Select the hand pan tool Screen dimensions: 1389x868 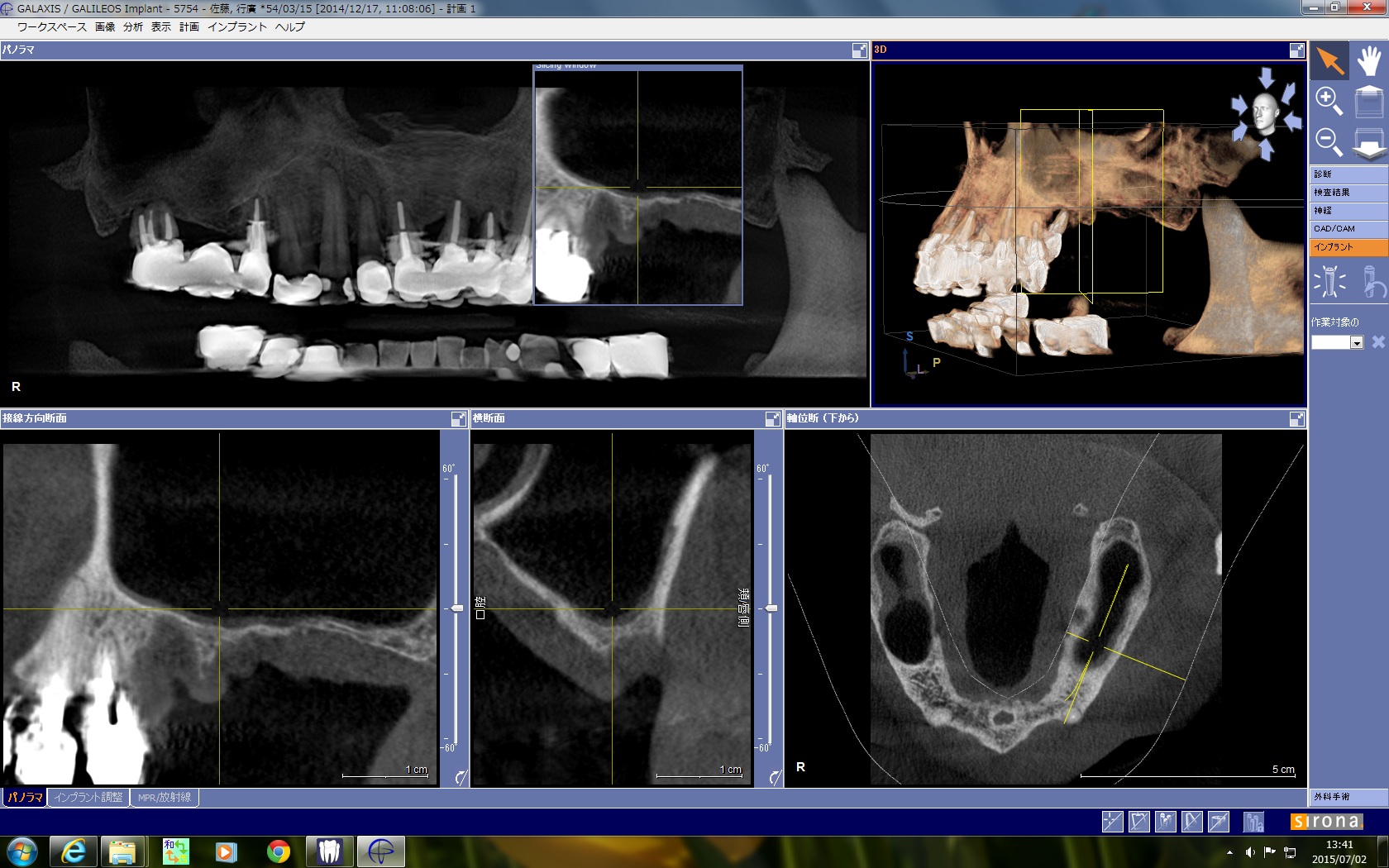pos(1368,61)
